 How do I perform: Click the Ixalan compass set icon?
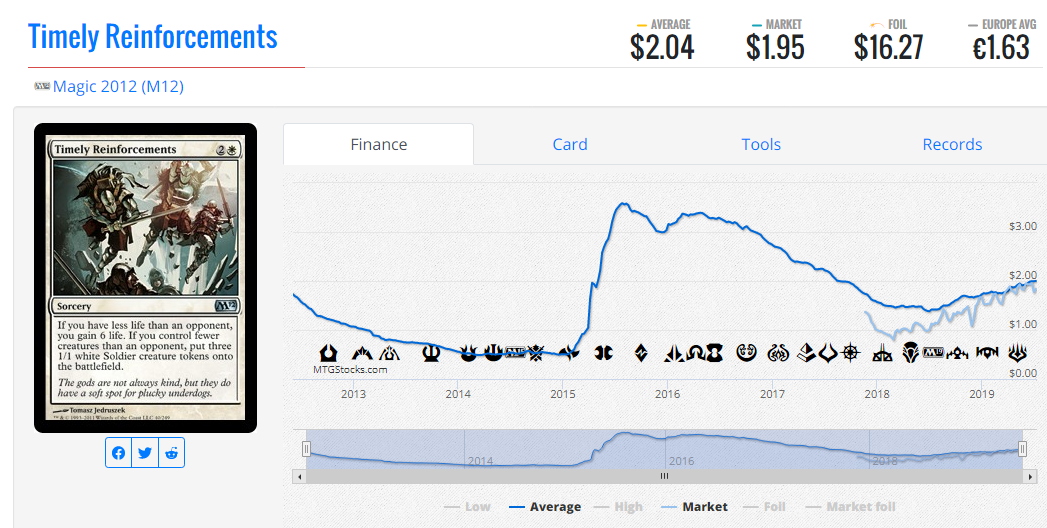850,352
